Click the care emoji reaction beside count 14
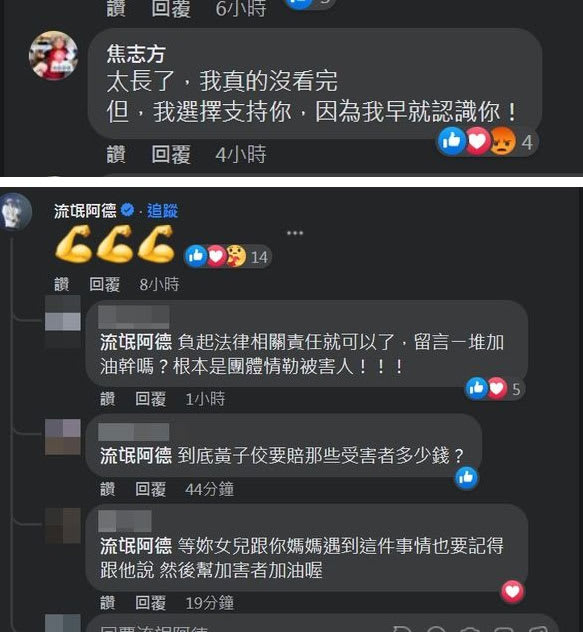The height and width of the screenshot is (632, 583). pyautogui.click(x=236, y=256)
